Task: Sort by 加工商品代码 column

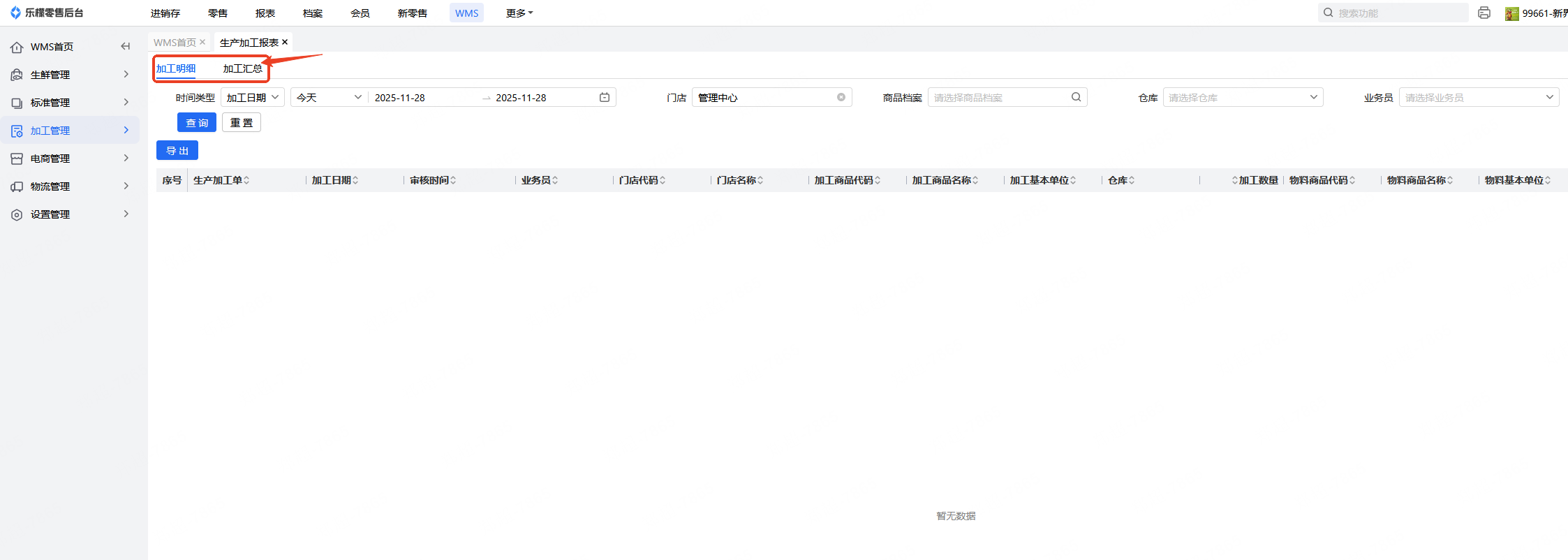Action: (x=878, y=180)
